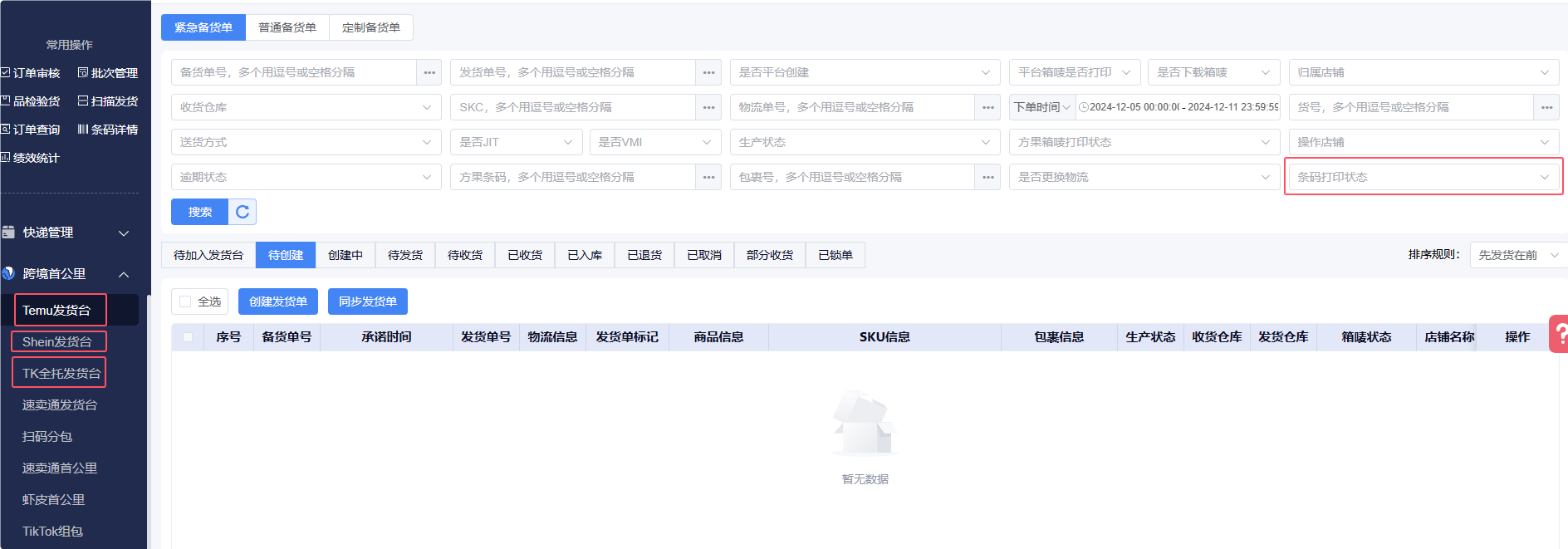
Task: Switch to the 普通备货单 tab
Action: pos(287,27)
